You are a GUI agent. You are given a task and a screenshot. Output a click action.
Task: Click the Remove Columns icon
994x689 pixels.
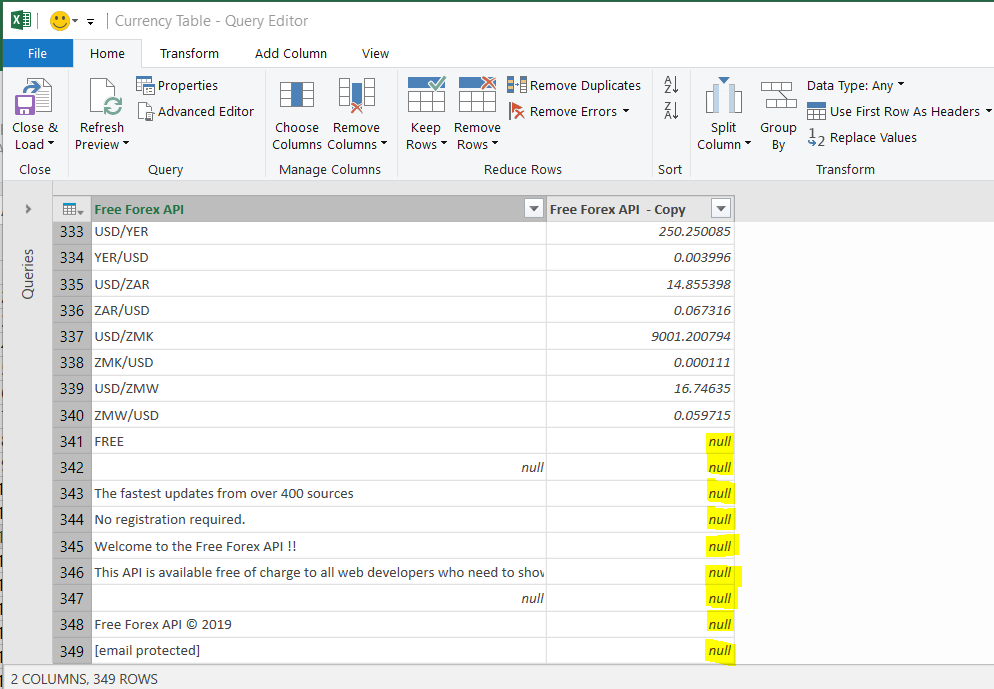click(356, 95)
